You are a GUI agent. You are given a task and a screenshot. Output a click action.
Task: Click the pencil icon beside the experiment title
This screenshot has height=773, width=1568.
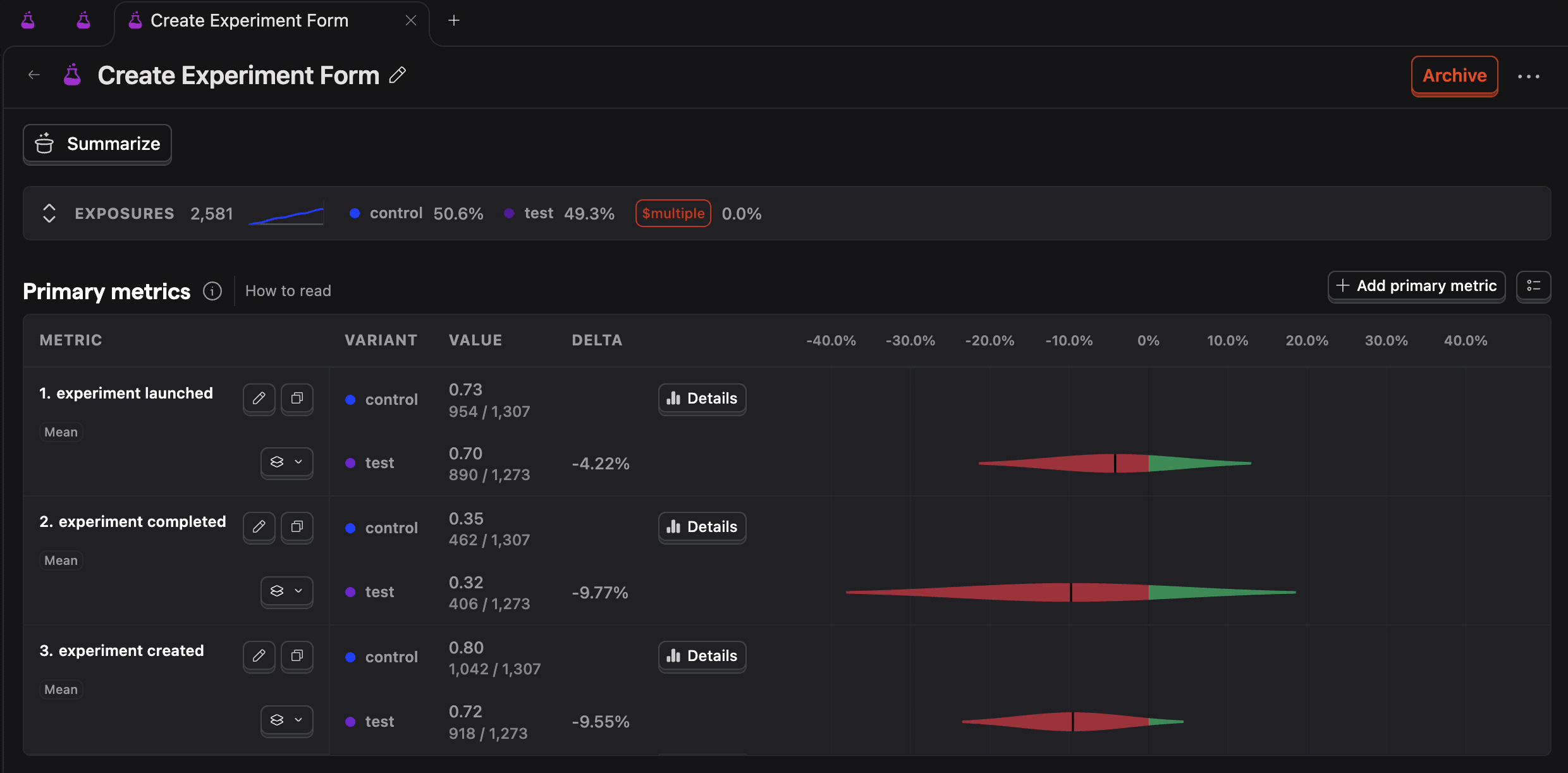(x=397, y=75)
